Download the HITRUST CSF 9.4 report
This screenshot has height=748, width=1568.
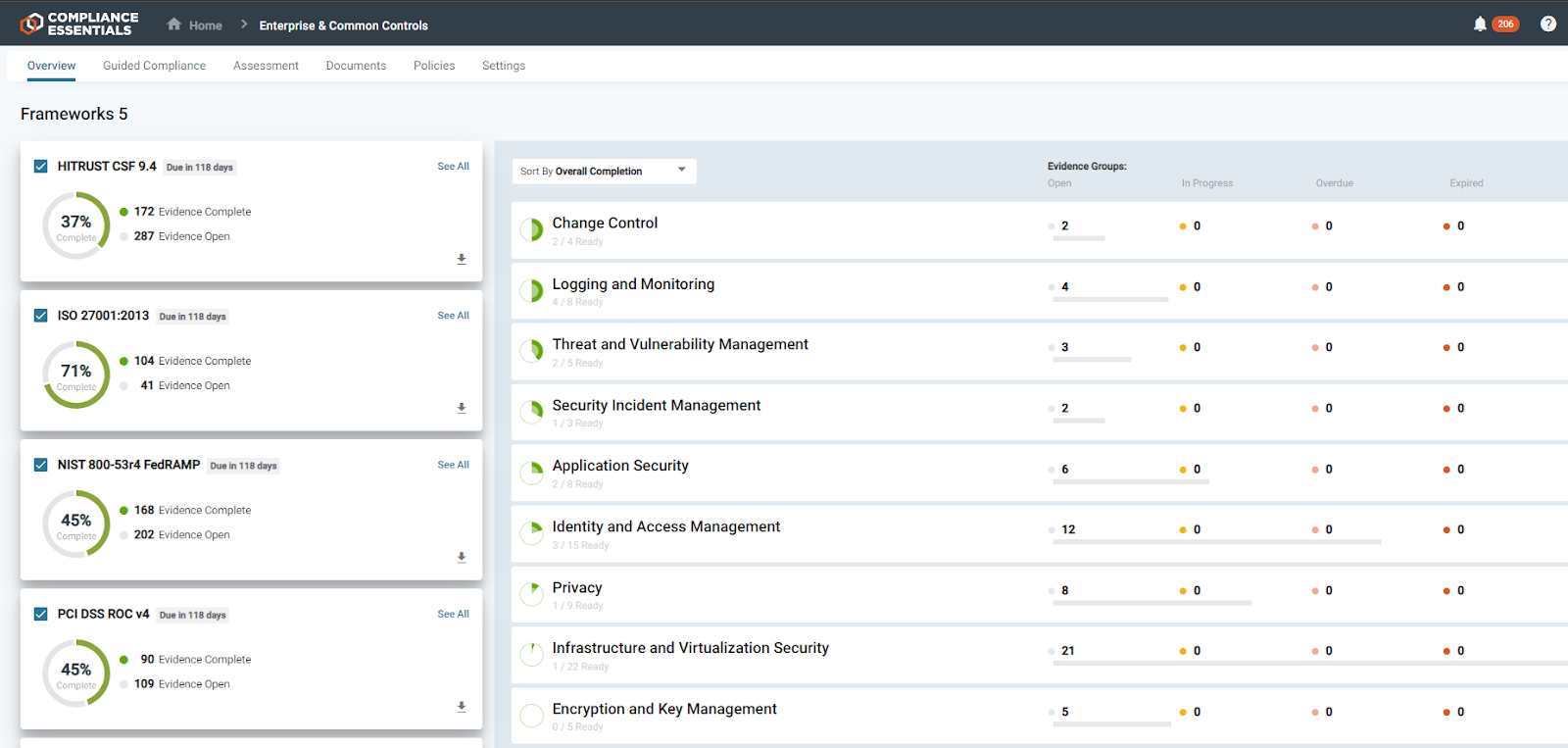[x=462, y=260]
